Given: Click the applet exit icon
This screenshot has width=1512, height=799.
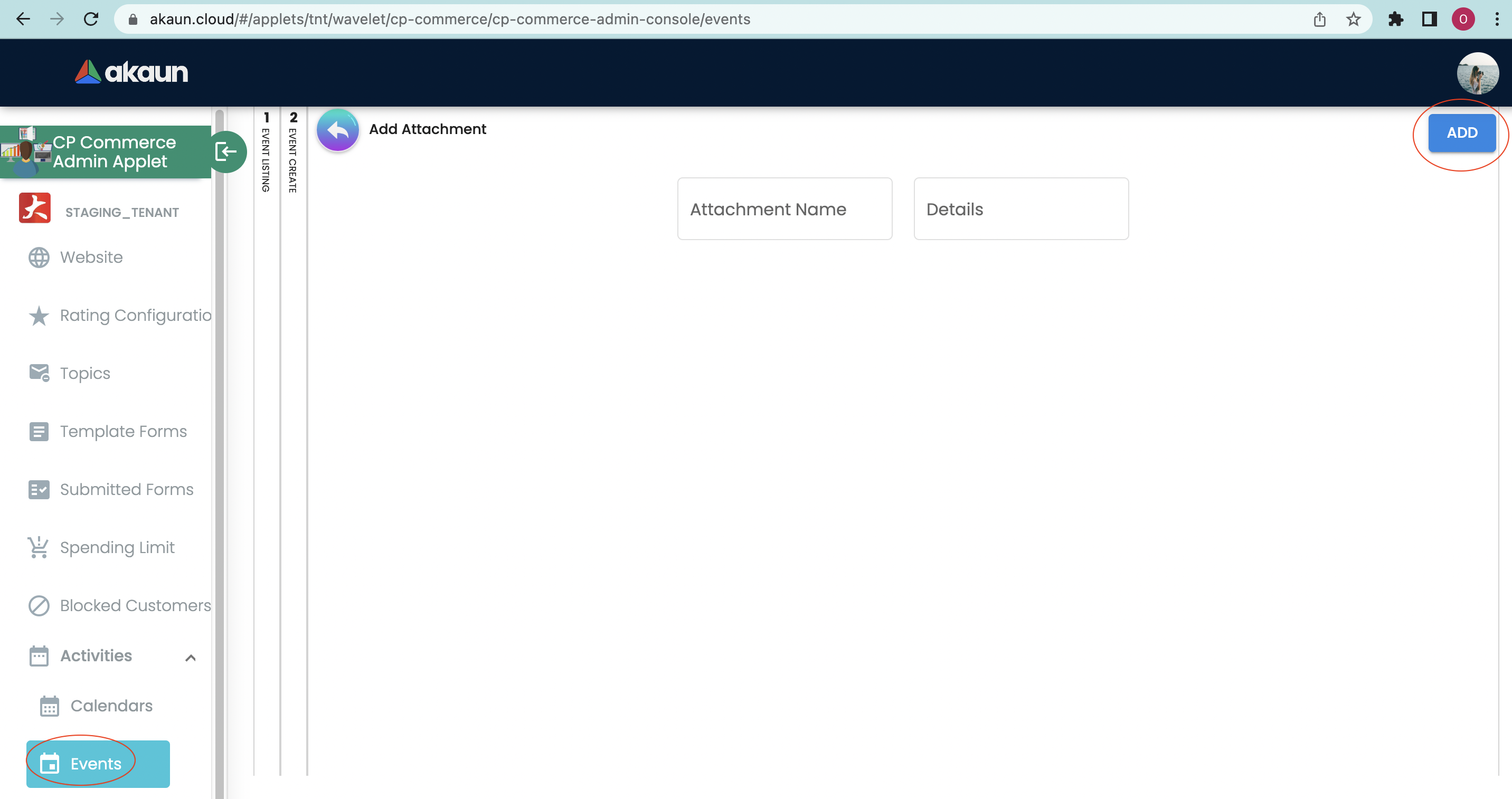Looking at the screenshot, I should [x=226, y=152].
